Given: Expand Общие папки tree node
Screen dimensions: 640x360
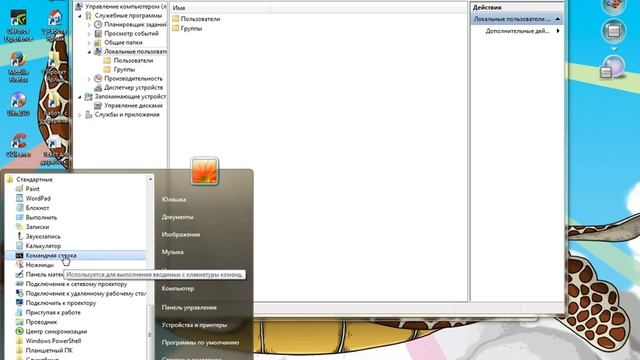Looking at the screenshot, I should tap(89, 43).
